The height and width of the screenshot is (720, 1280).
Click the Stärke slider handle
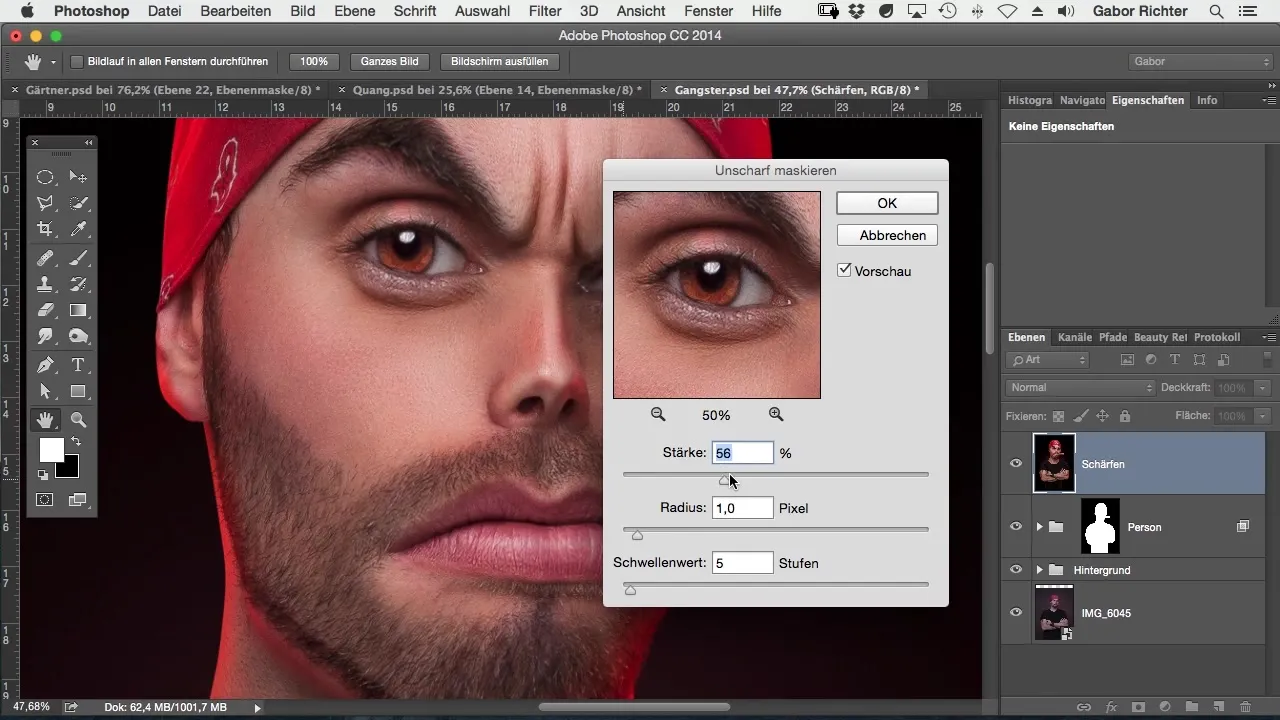[724, 480]
